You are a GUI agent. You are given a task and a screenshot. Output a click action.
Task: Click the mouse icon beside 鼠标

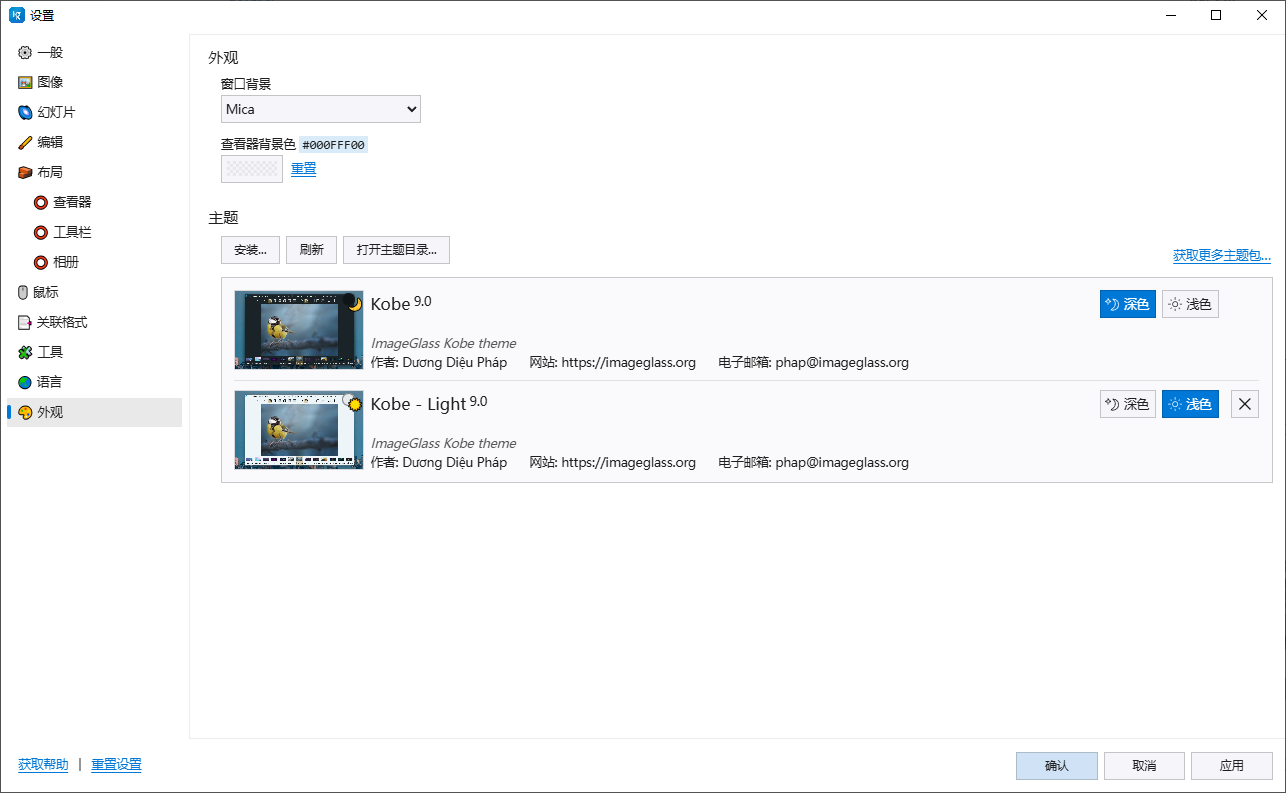24,292
